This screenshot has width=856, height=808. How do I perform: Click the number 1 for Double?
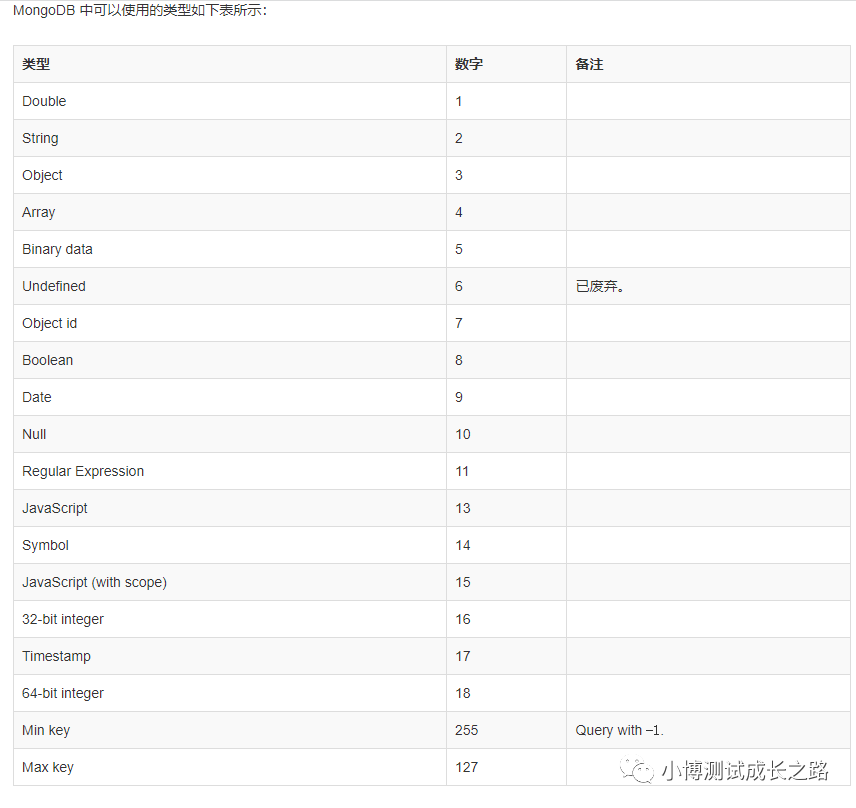[x=459, y=102]
